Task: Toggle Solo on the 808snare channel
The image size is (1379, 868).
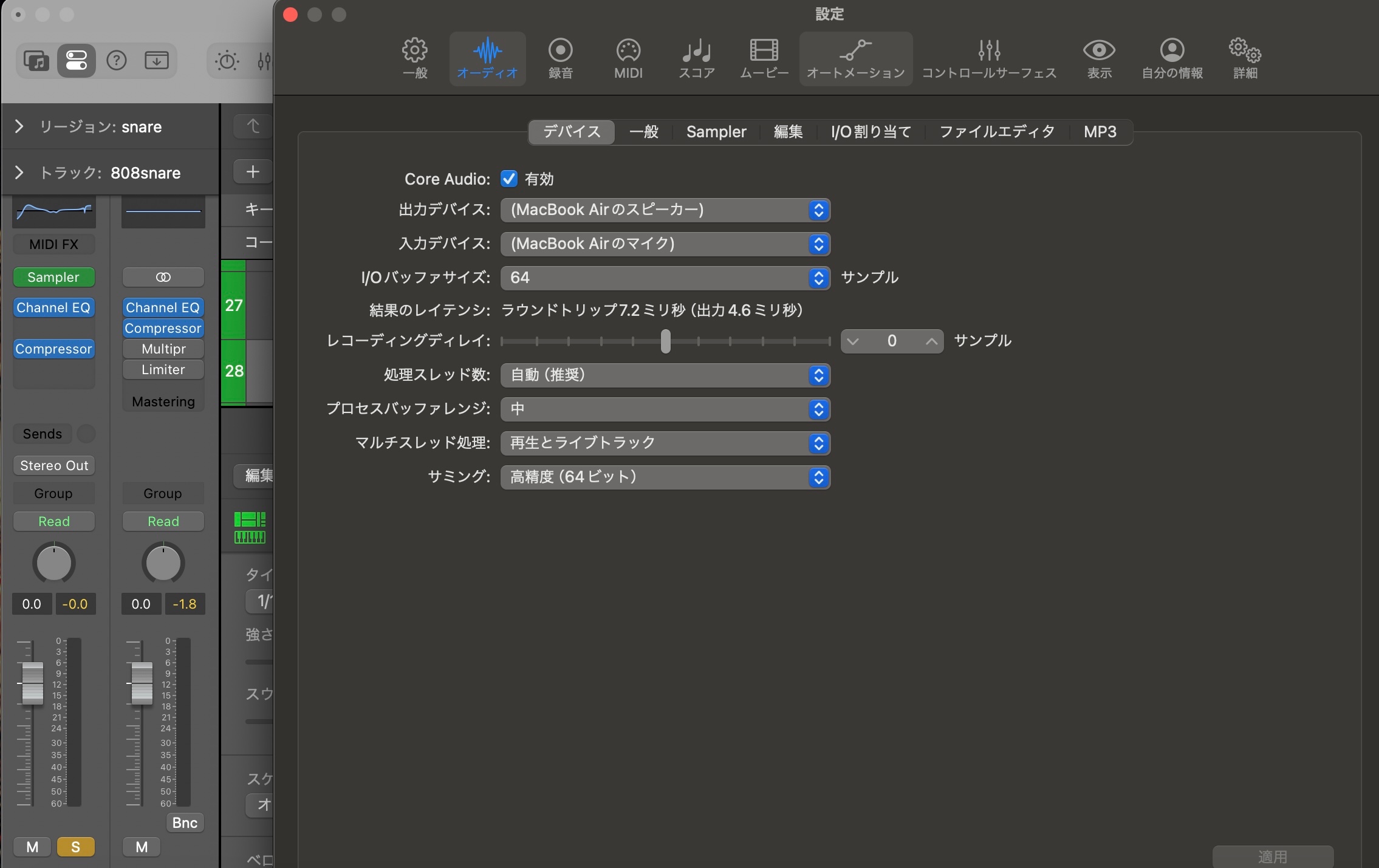Action: (75, 847)
